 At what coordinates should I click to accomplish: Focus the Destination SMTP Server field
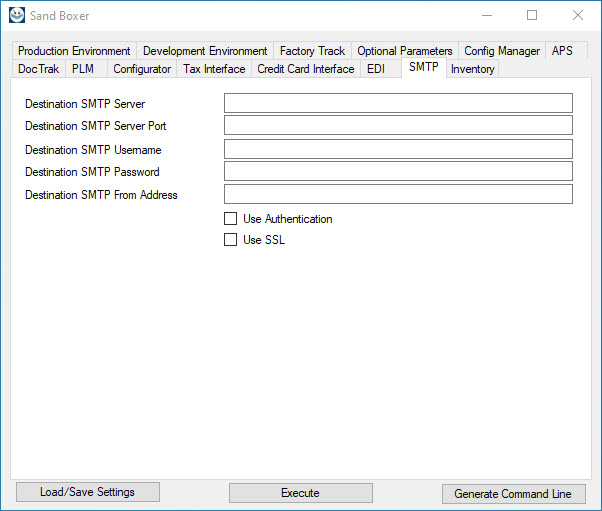point(398,103)
